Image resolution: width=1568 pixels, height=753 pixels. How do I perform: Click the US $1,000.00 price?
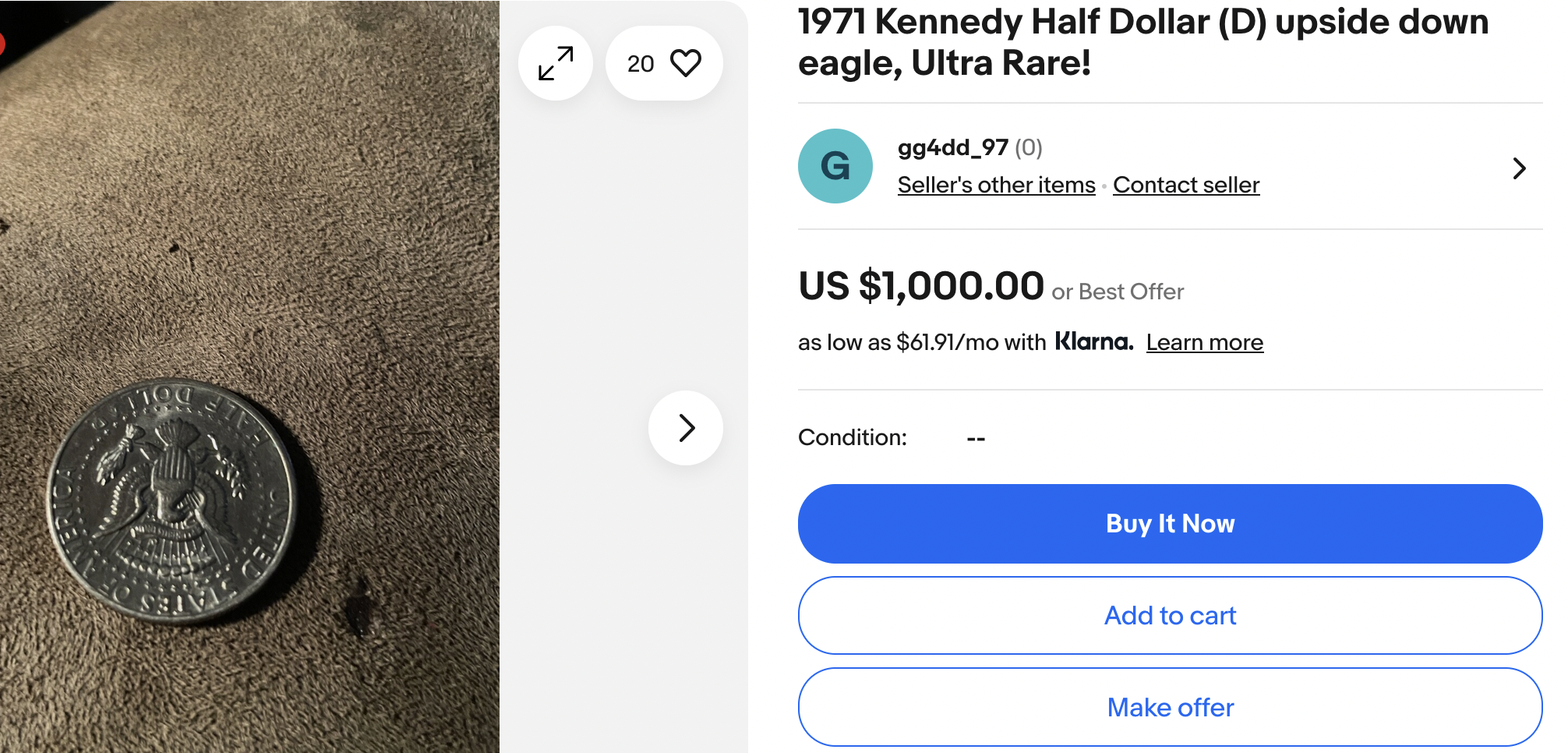point(921,286)
